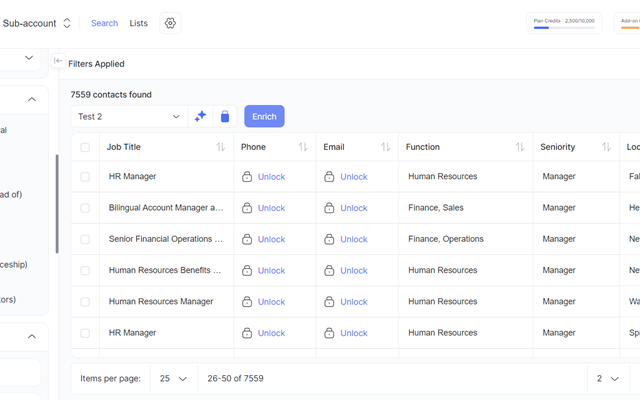Sort by Function column arrows
This screenshot has width=640, height=400.
tap(520, 147)
